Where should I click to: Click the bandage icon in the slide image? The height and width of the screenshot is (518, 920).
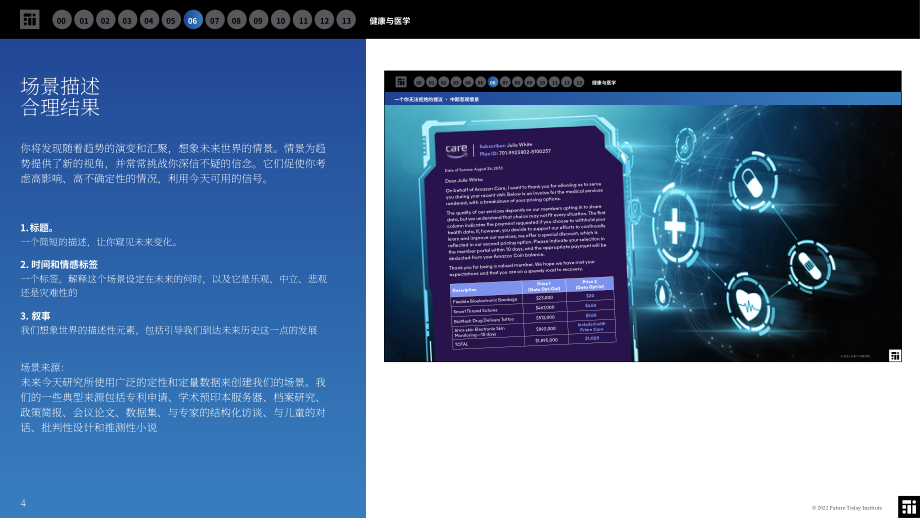tap(810, 266)
